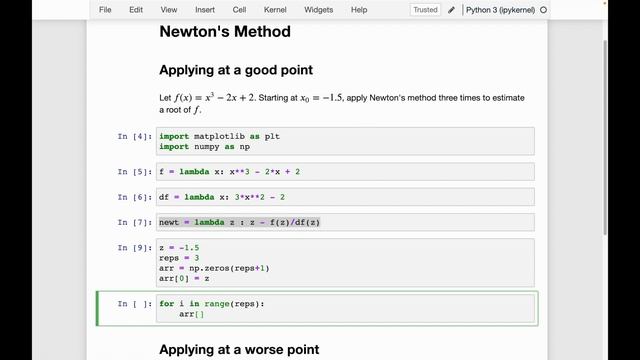
Task: Click the 'import numpy as np' line
Action: point(204,147)
